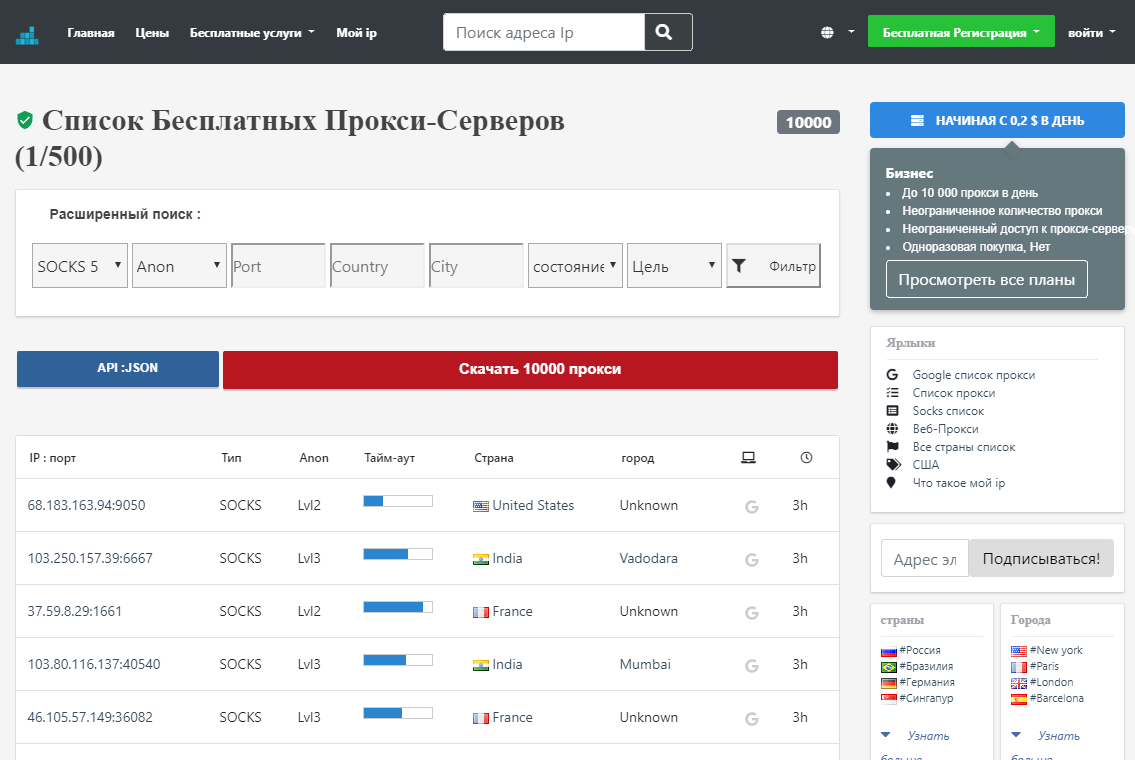
Task: Open the globe language selector
Action: (x=837, y=33)
